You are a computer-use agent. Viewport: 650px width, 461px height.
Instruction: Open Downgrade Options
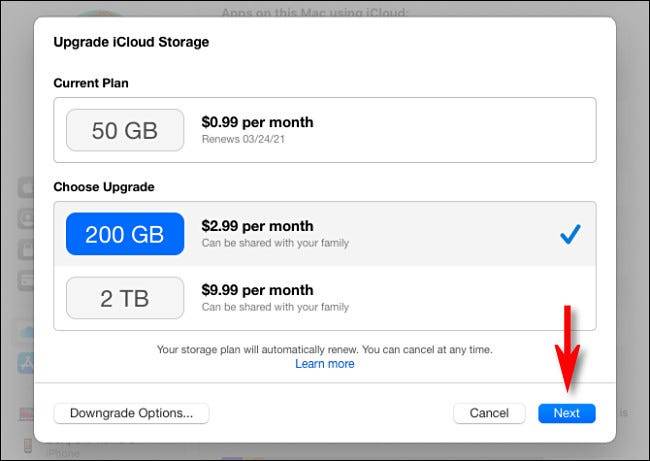click(x=131, y=413)
